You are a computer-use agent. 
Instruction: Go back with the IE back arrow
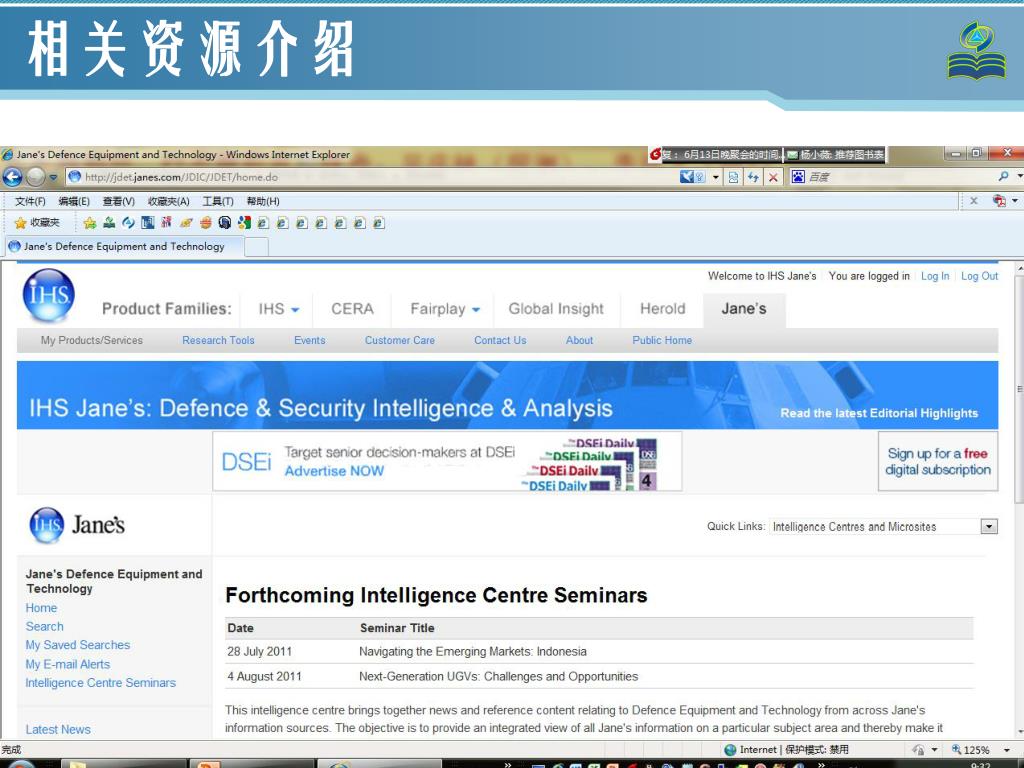(12, 176)
